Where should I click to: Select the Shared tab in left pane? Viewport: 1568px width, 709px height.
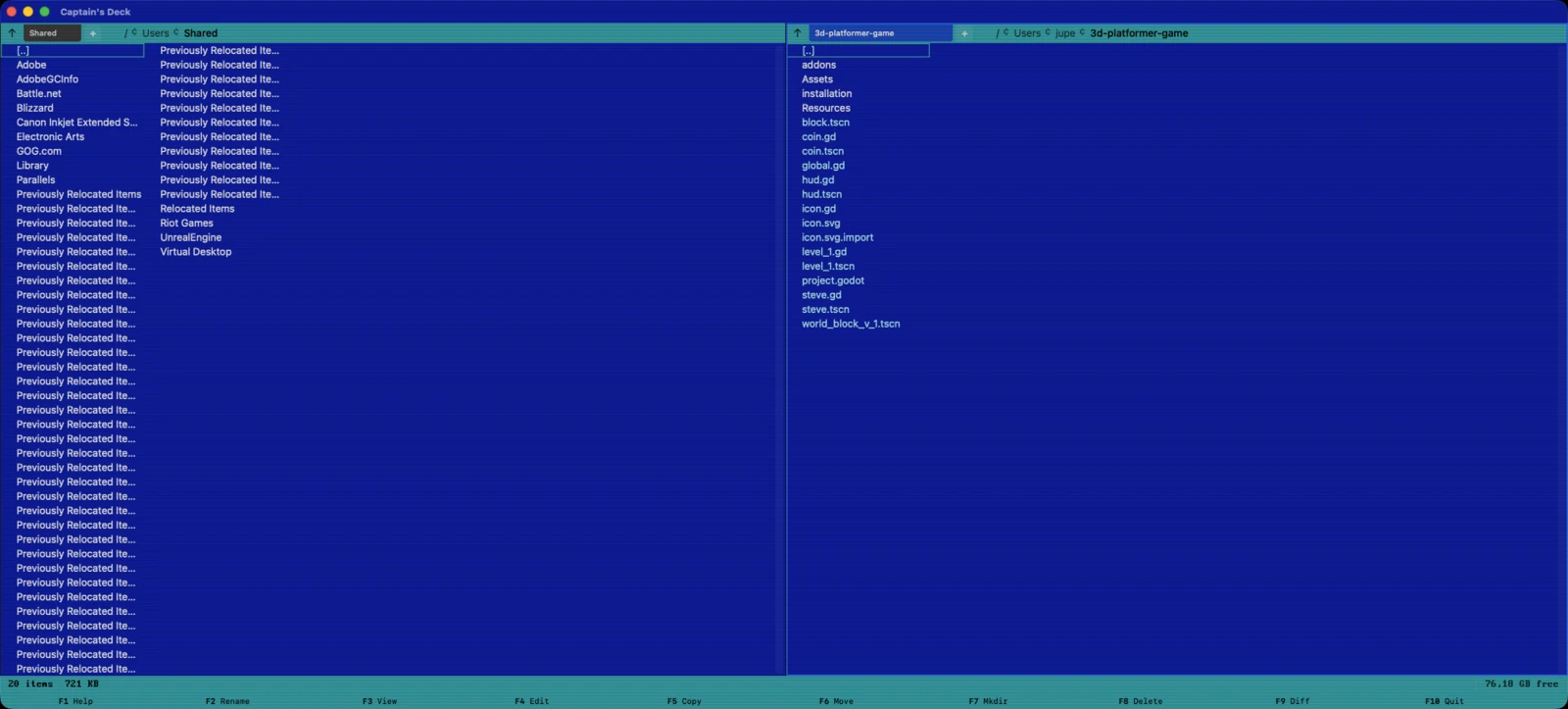coord(52,33)
